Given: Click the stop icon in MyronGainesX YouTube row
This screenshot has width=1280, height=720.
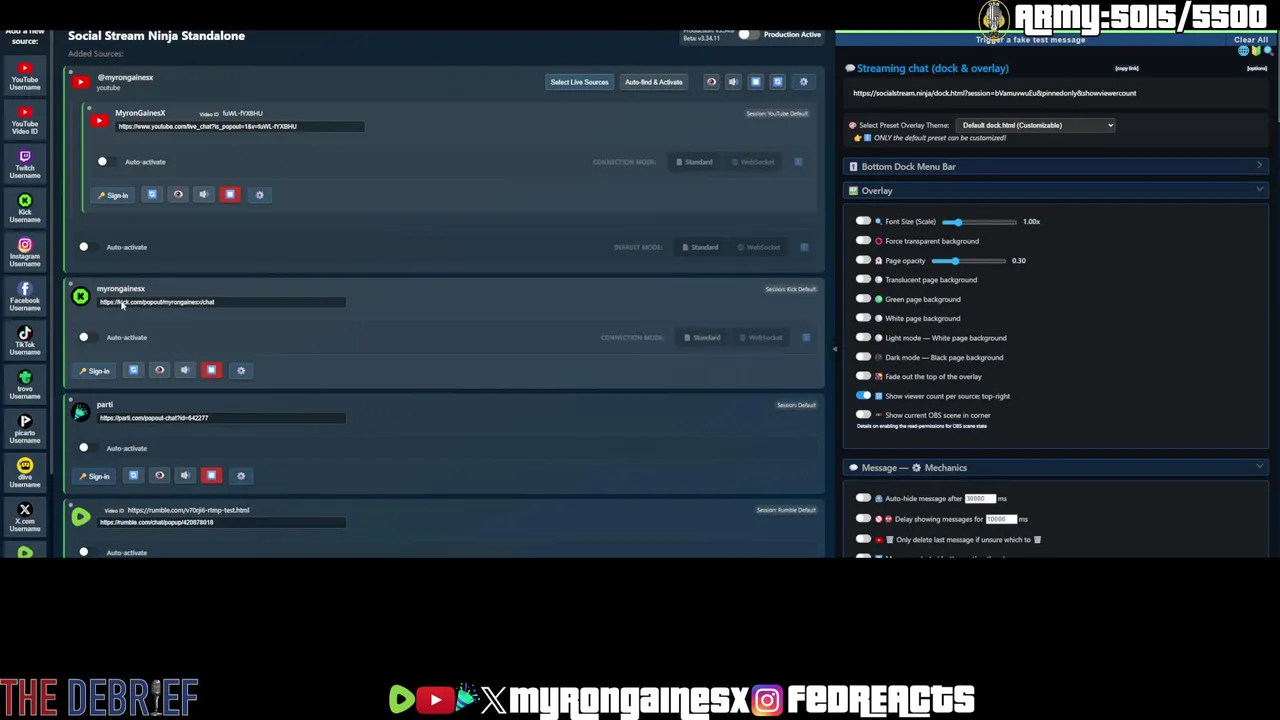Looking at the screenshot, I should coord(230,194).
